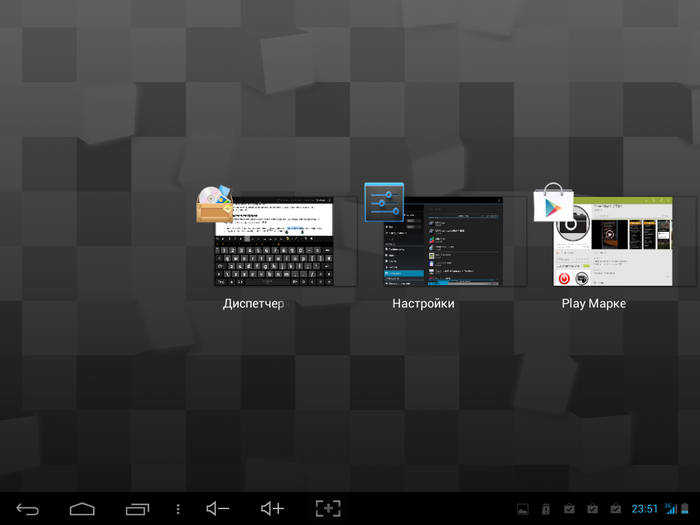
Task: Tap the Recent apps navigation icon
Action: coord(138,509)
